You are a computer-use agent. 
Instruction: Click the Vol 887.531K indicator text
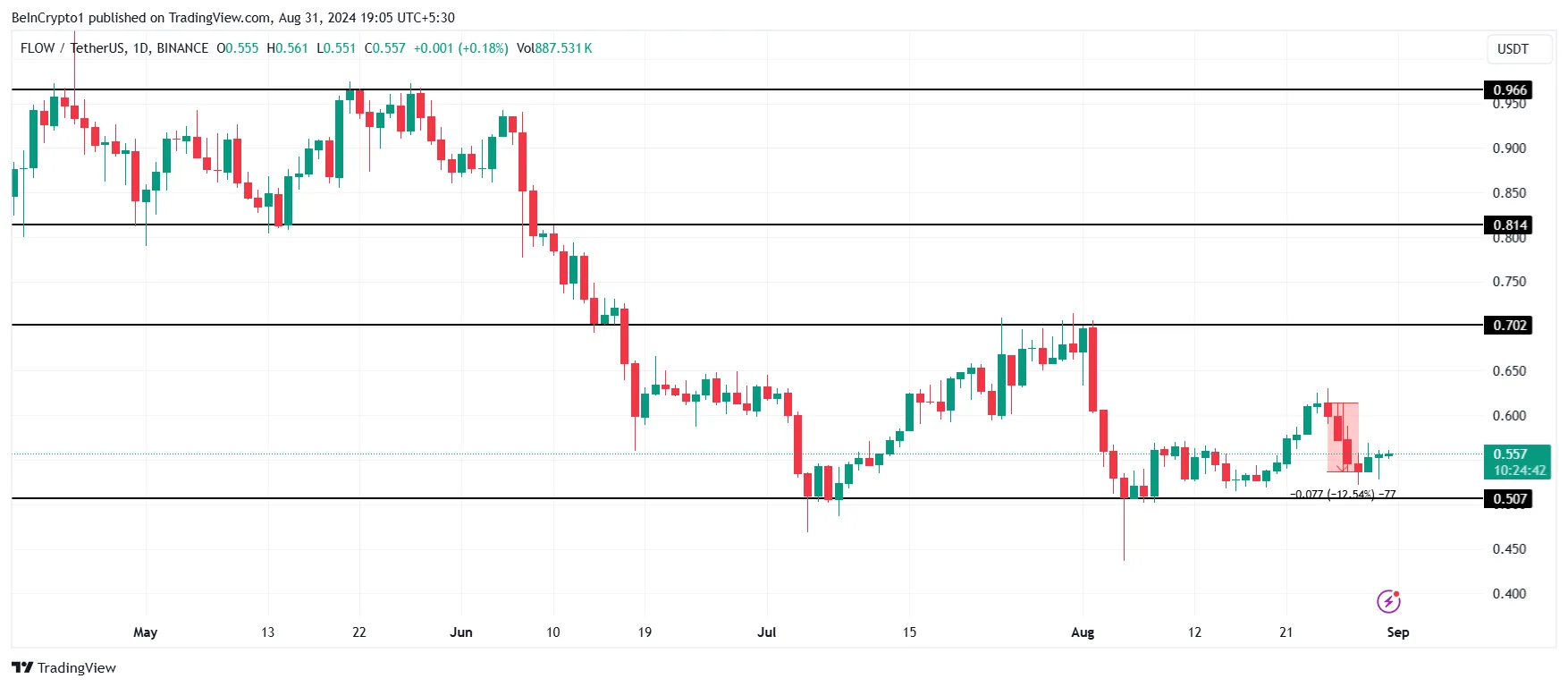click(x=554, y=48)
